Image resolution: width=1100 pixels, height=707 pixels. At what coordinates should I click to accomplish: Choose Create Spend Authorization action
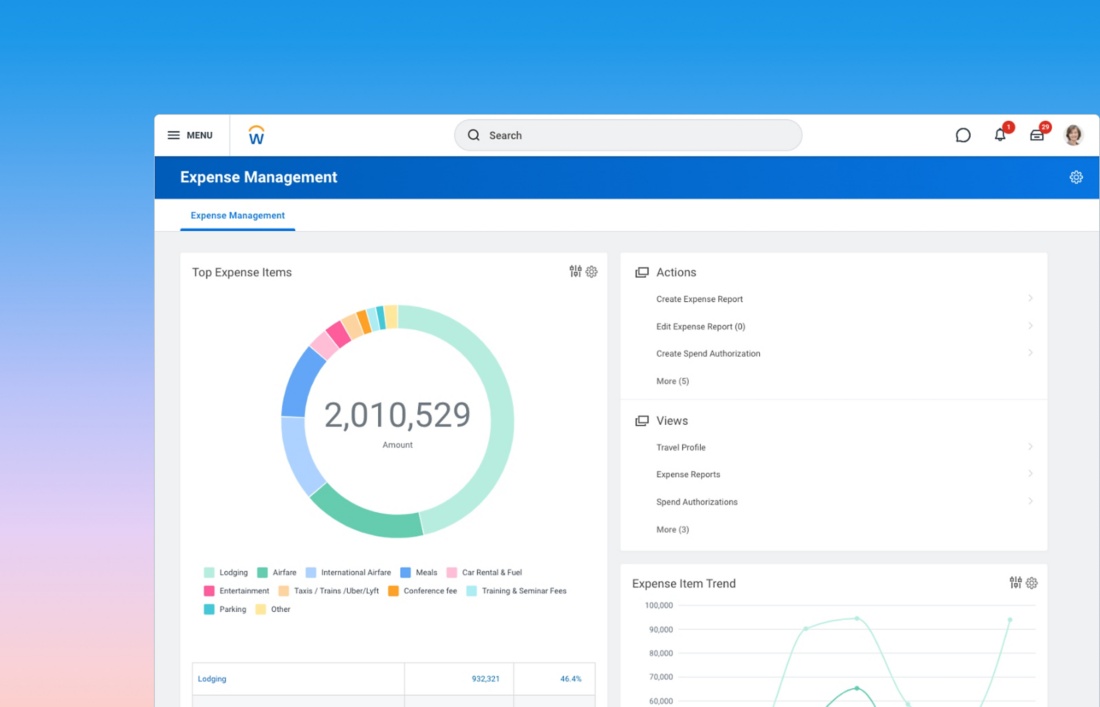click(x=708, y=354)
